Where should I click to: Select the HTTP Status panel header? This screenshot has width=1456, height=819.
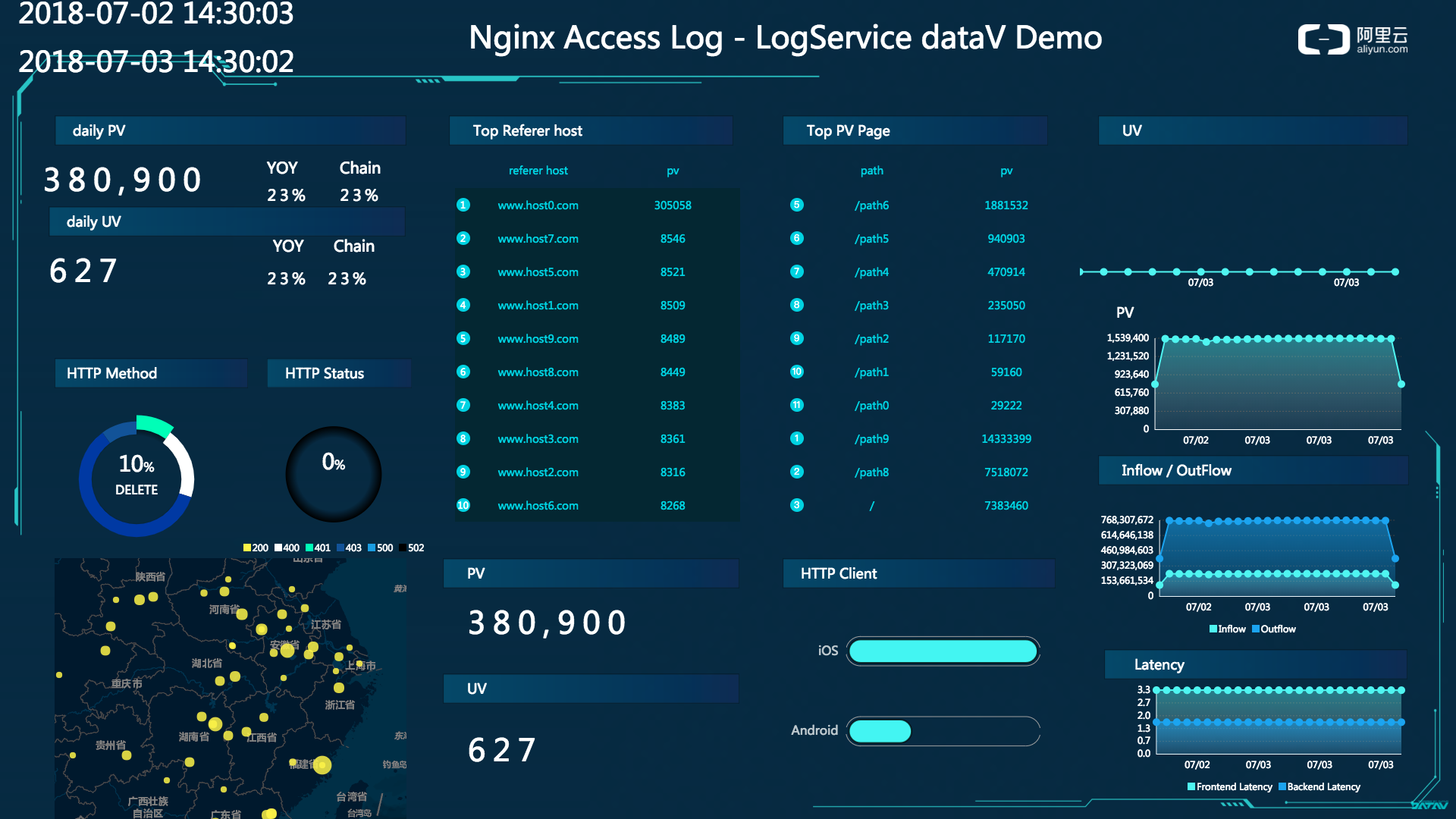tap(339, 373)
